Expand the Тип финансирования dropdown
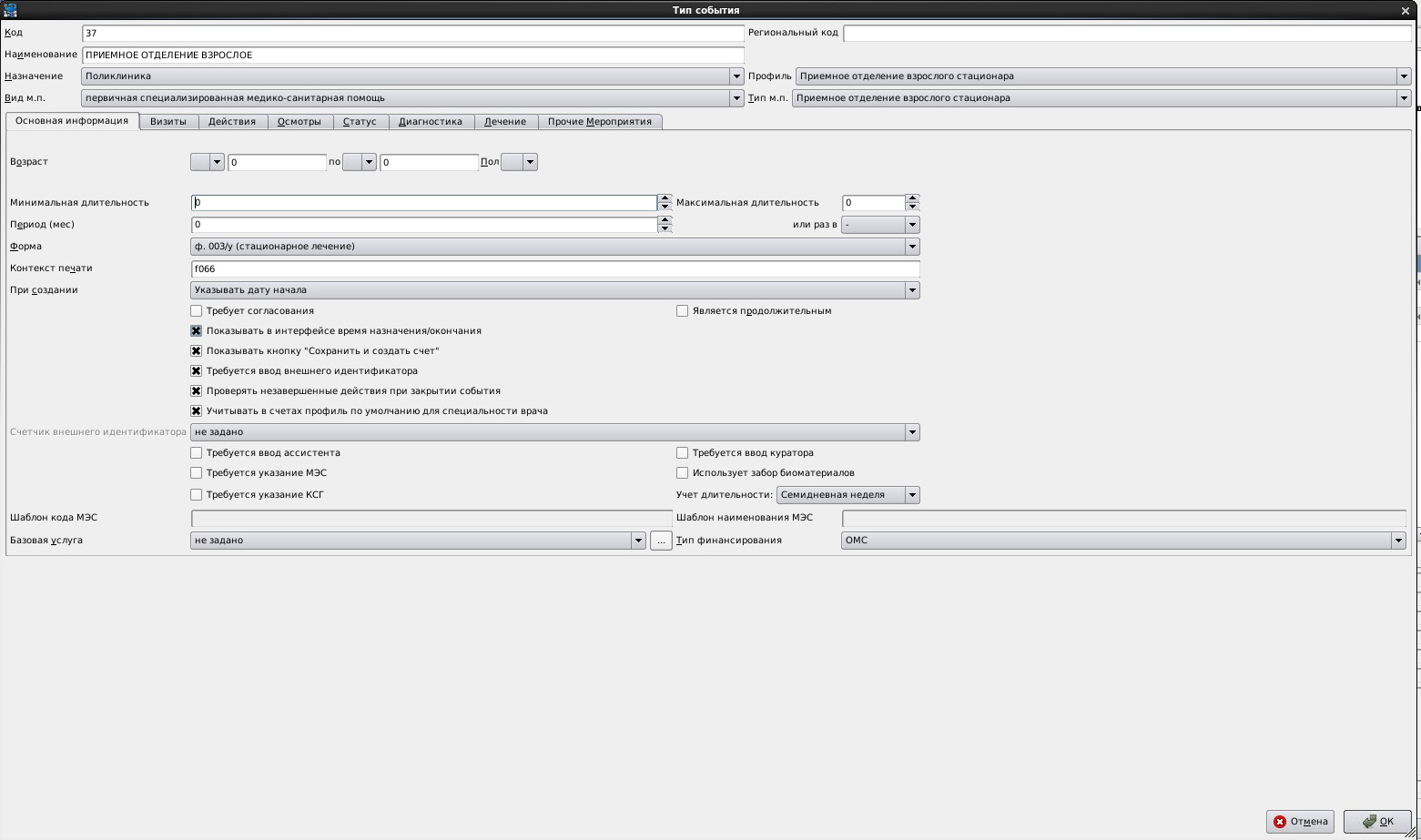 [1398, 541]
